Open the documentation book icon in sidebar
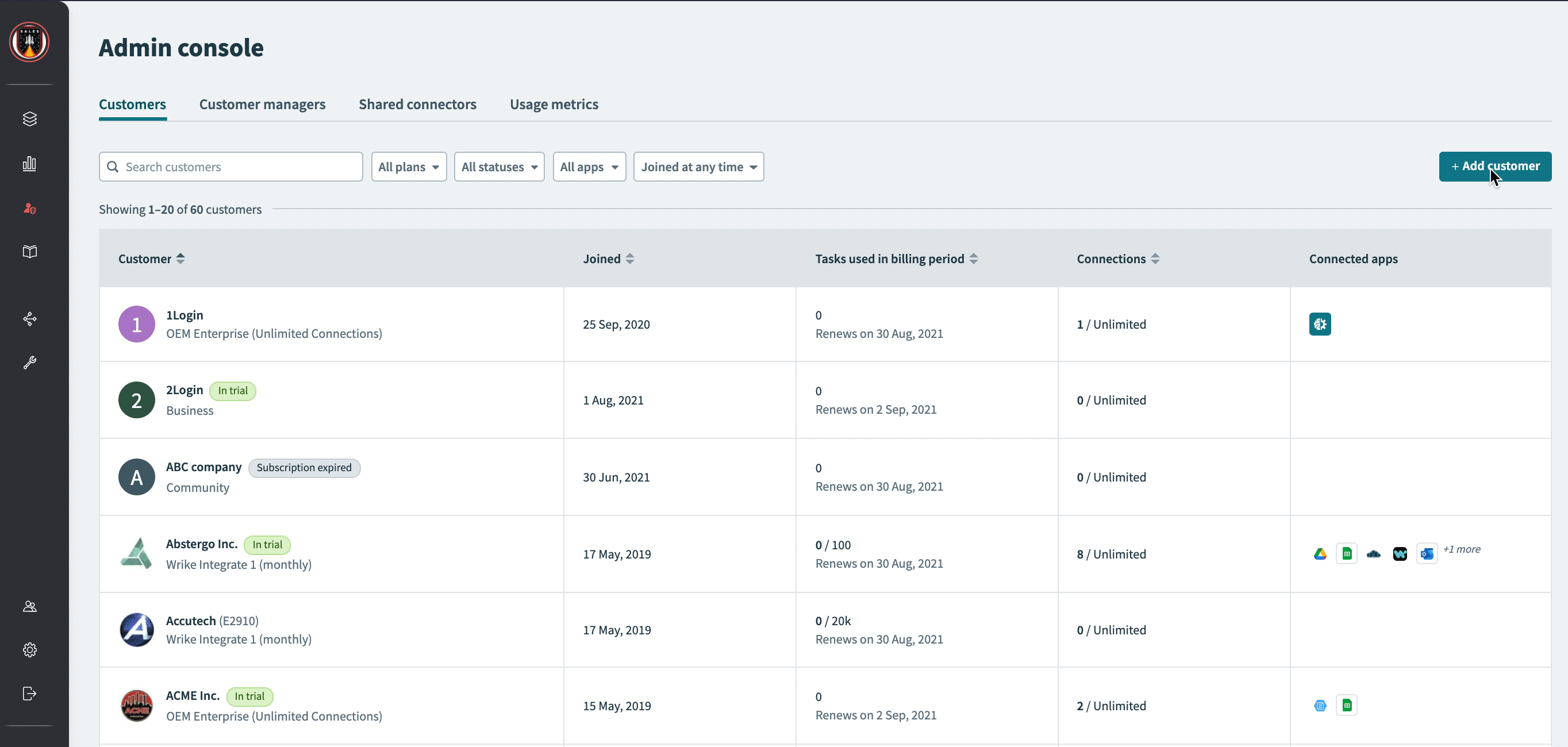The height and width of the screenshot is (747, 1568). point(29,252)
